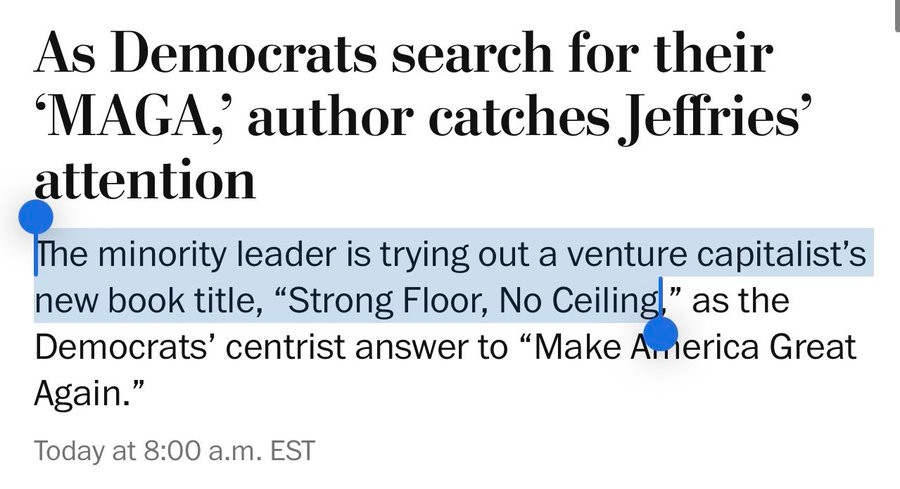Tap the selection end handle below "Ceiling"
This screenshot has width=900, height=489.
(x=661, y=333)
